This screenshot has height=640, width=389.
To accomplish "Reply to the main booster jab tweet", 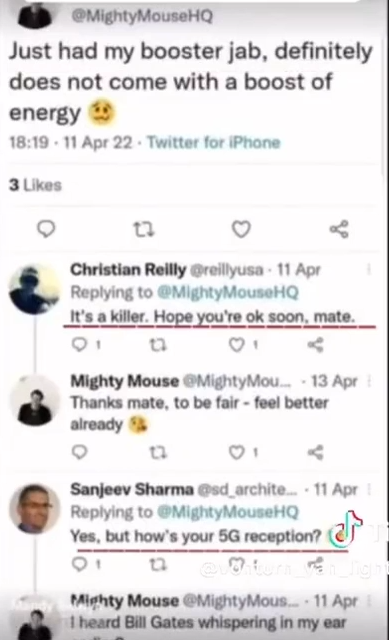I will click(x=46, y=229).
